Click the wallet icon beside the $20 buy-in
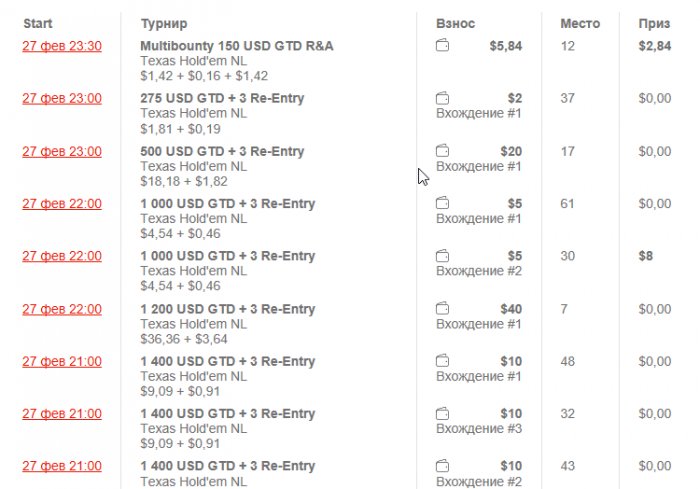700x489 pixels. (443, 151)
